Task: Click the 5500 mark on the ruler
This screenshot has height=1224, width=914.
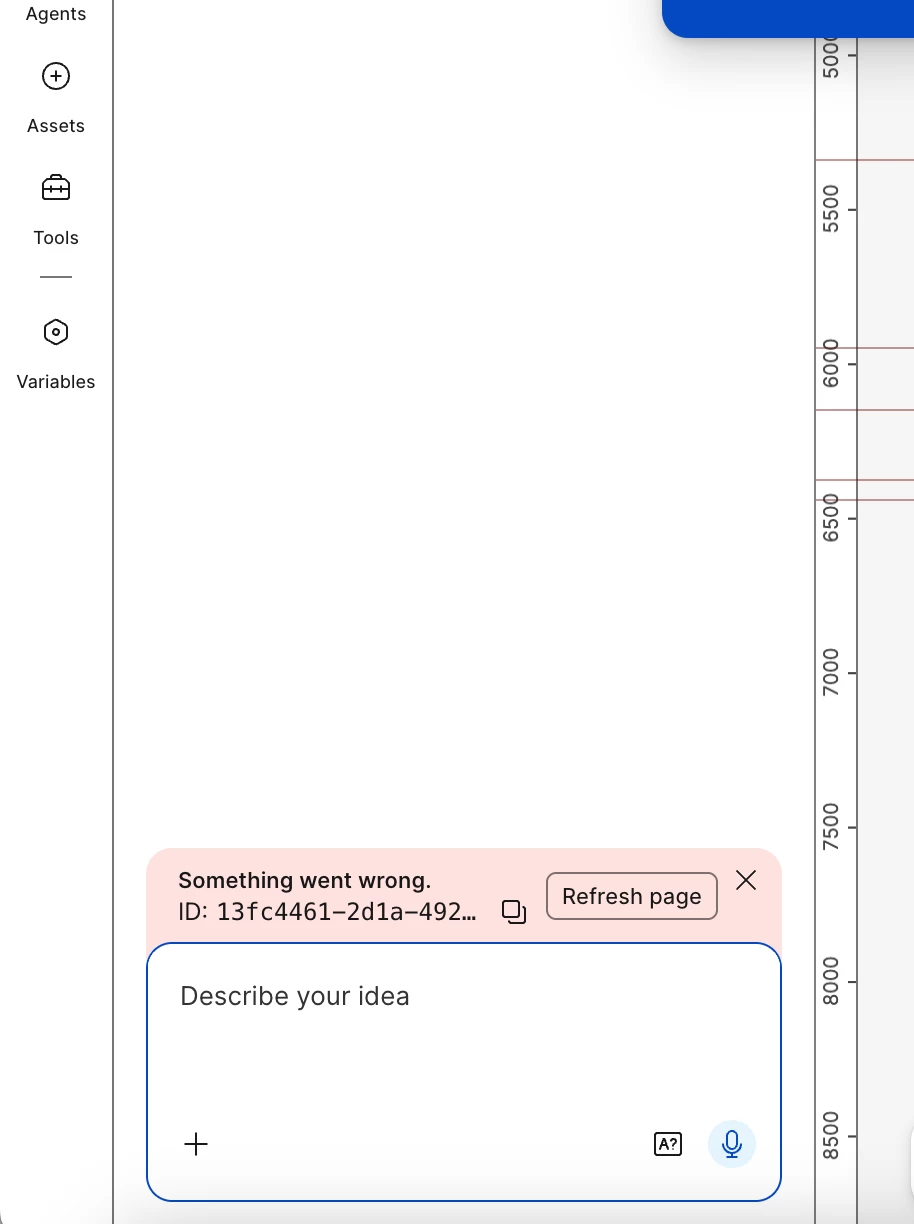Action: (x=831, y=209)
